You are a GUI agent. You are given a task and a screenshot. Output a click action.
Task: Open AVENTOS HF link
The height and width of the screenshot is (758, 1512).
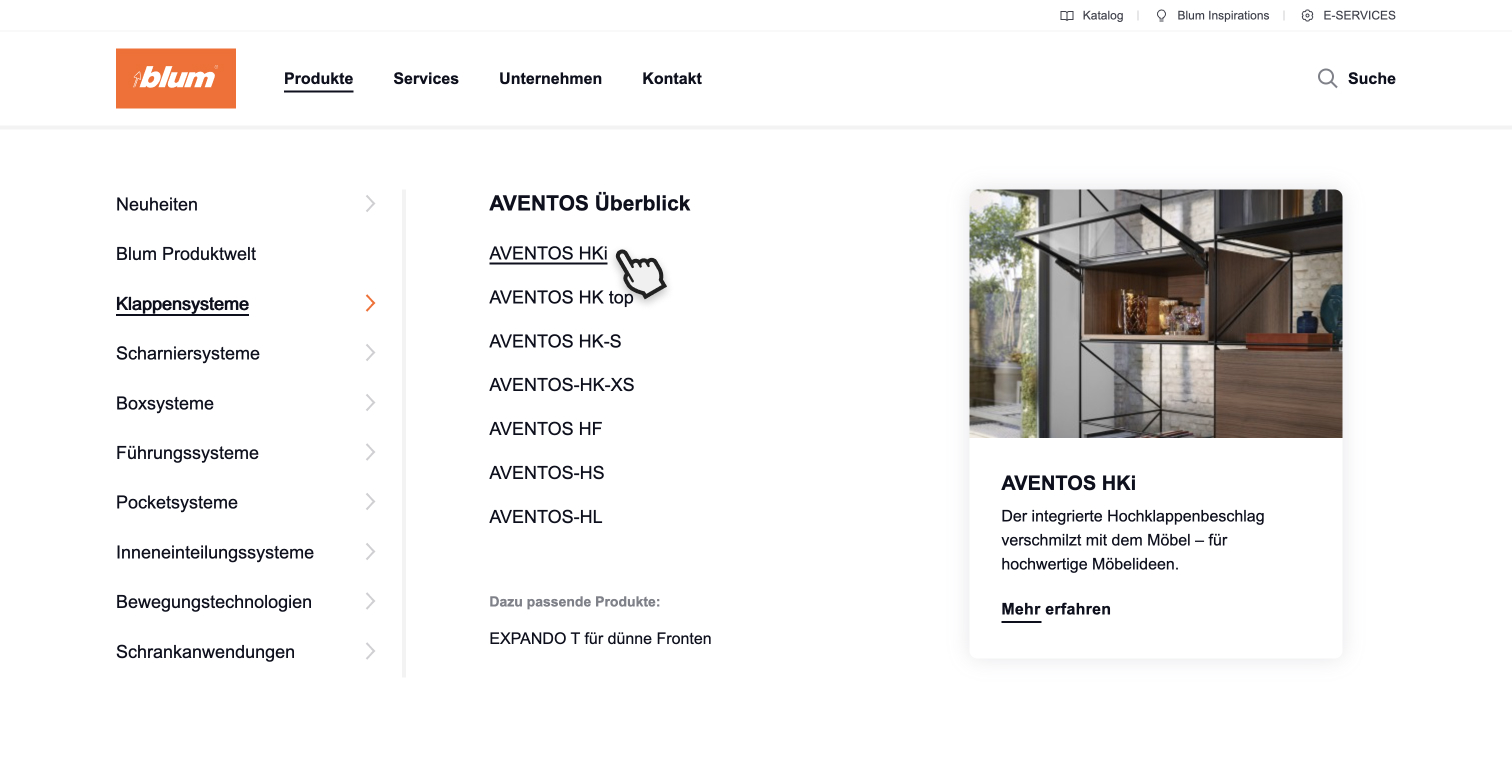pyautogui.click(x=546, y=429)
